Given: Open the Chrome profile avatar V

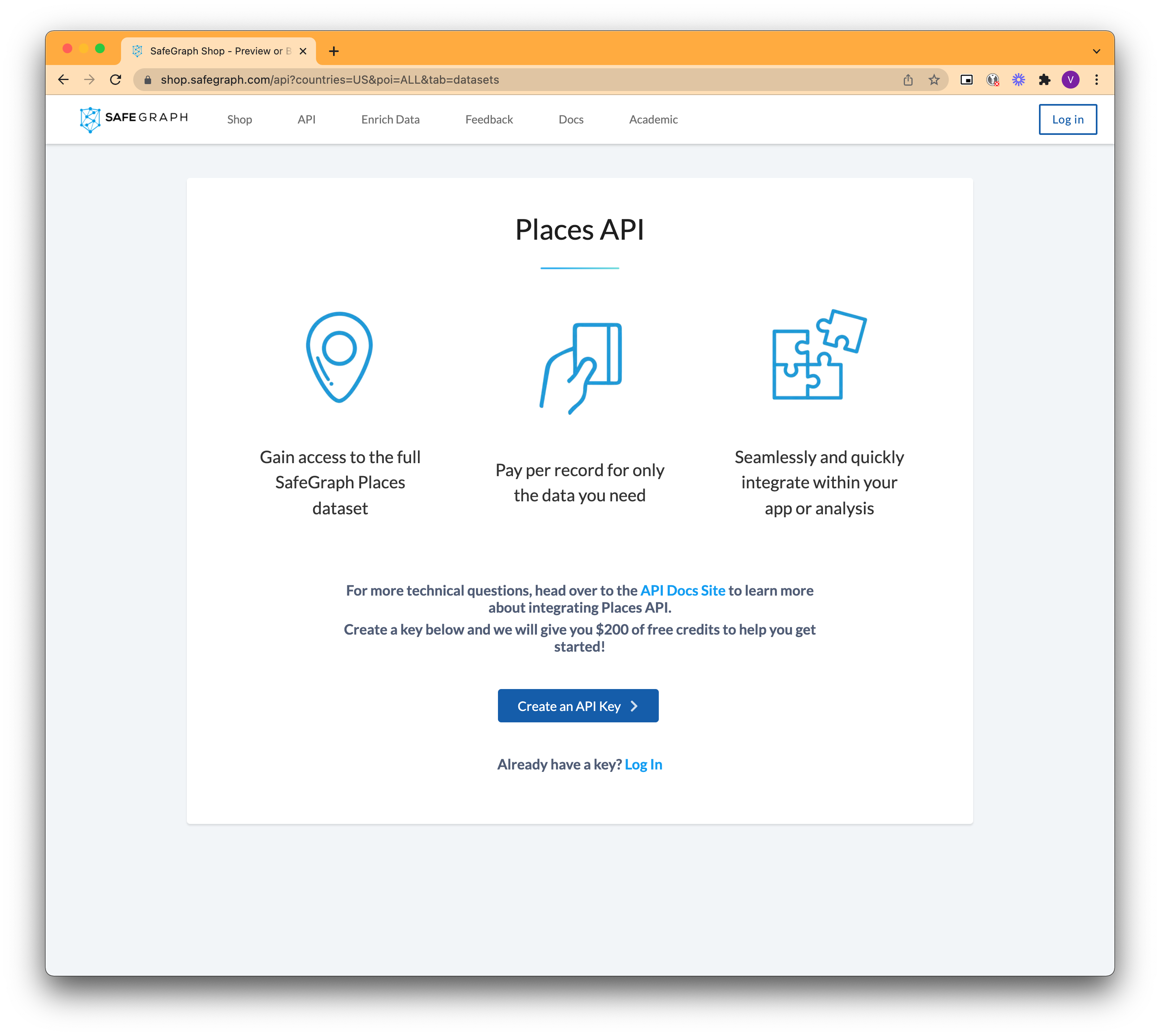Looking at the screenshot, I should (1071, 80).
